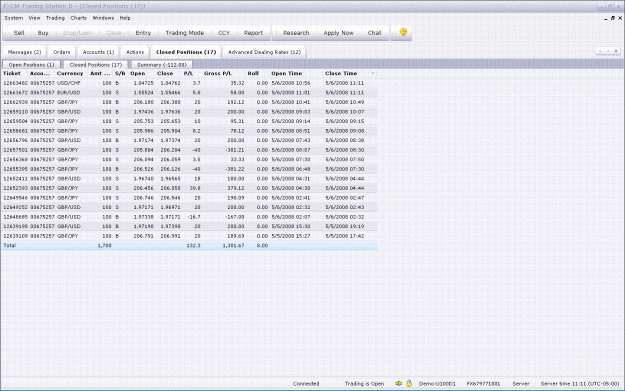Click the Apply Now button

point(338,33)
